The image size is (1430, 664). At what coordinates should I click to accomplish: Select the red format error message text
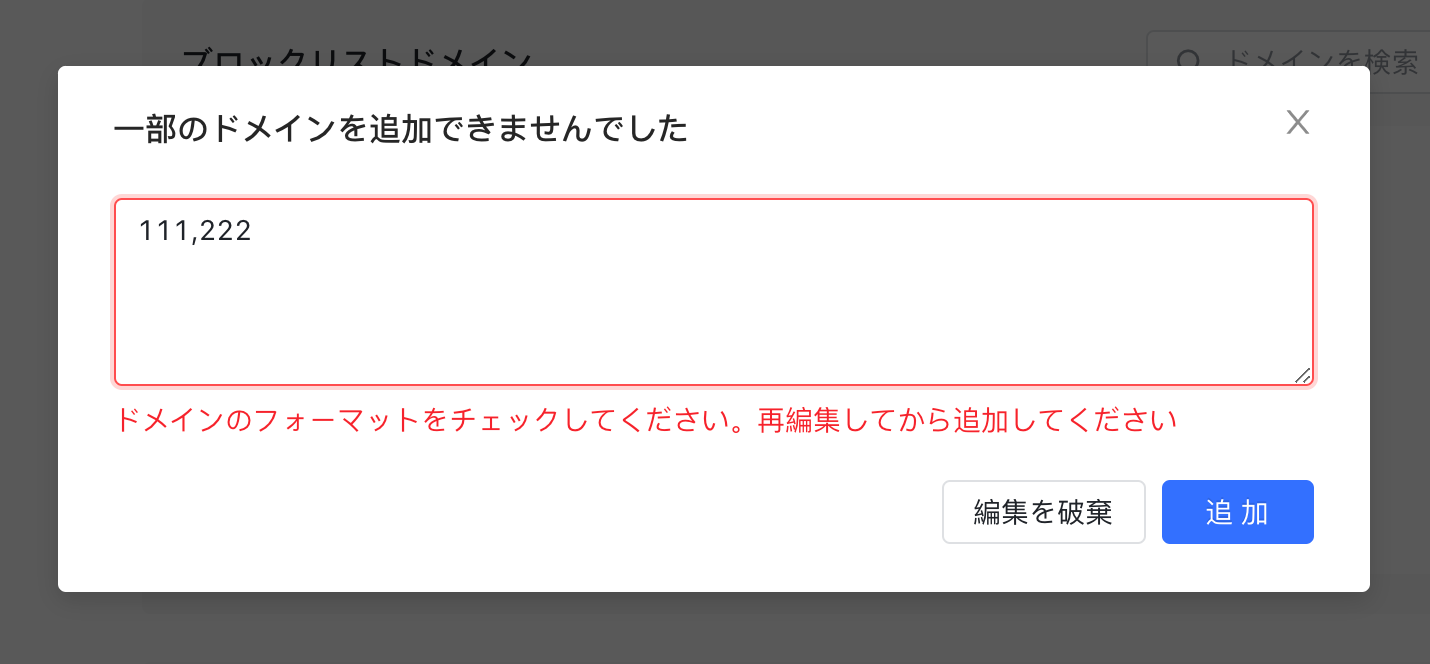[x=646, y=420]
